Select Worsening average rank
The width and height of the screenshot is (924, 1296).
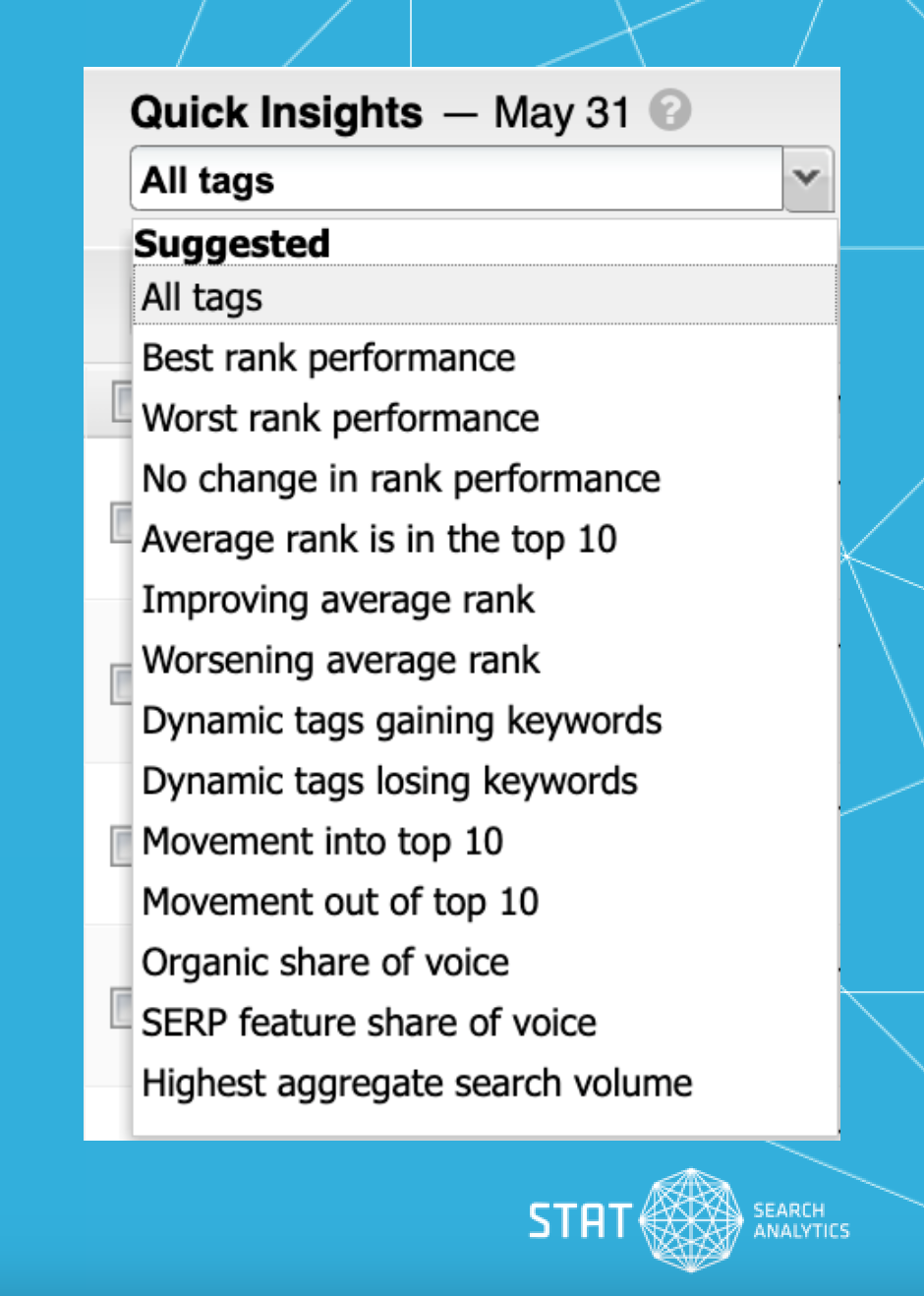341,660
